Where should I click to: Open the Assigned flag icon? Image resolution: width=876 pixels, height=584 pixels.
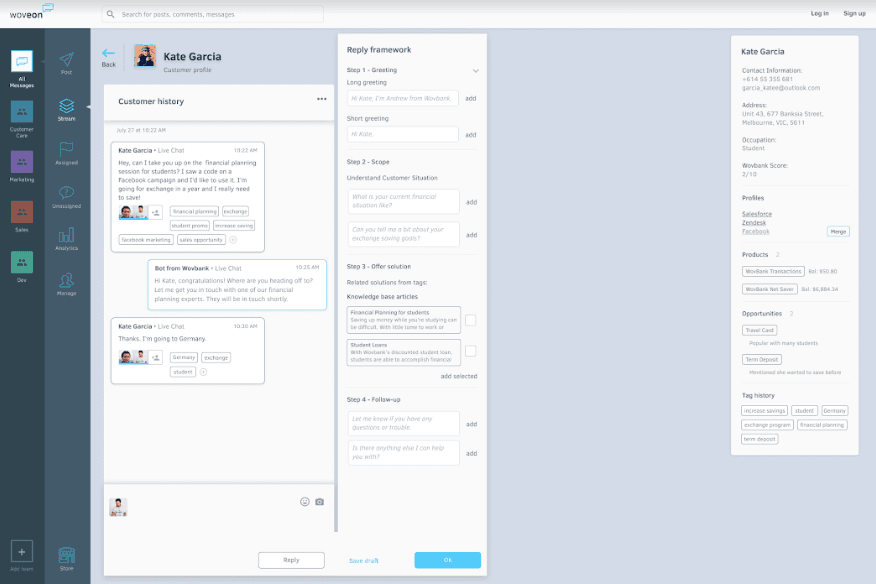[x=66, y=150]
